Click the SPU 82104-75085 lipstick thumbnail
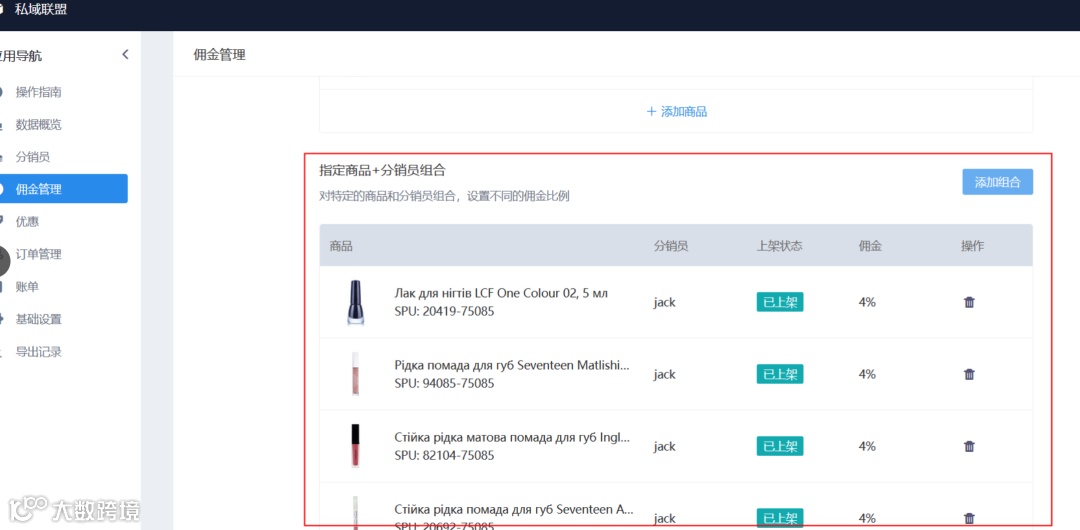 (355, 447)
